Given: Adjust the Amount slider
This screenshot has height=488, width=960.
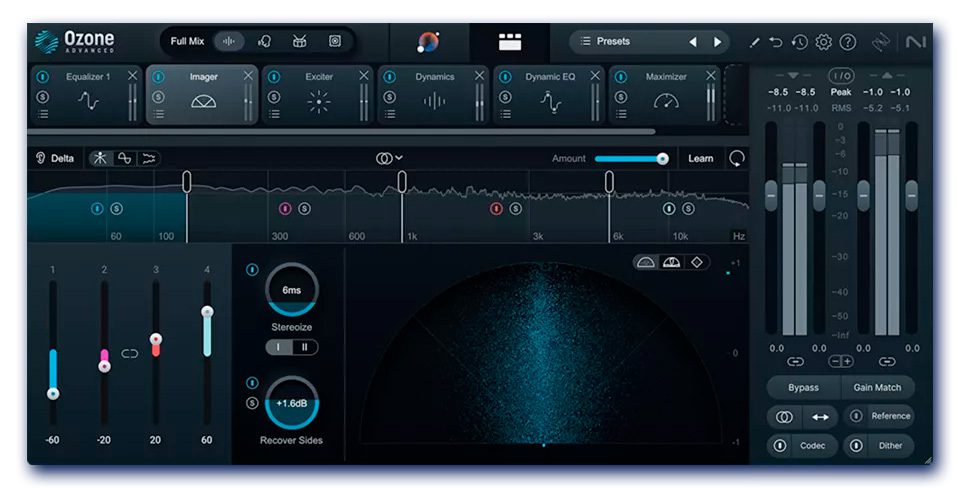Looking at the screenshot, I should [x=631, y=159].
